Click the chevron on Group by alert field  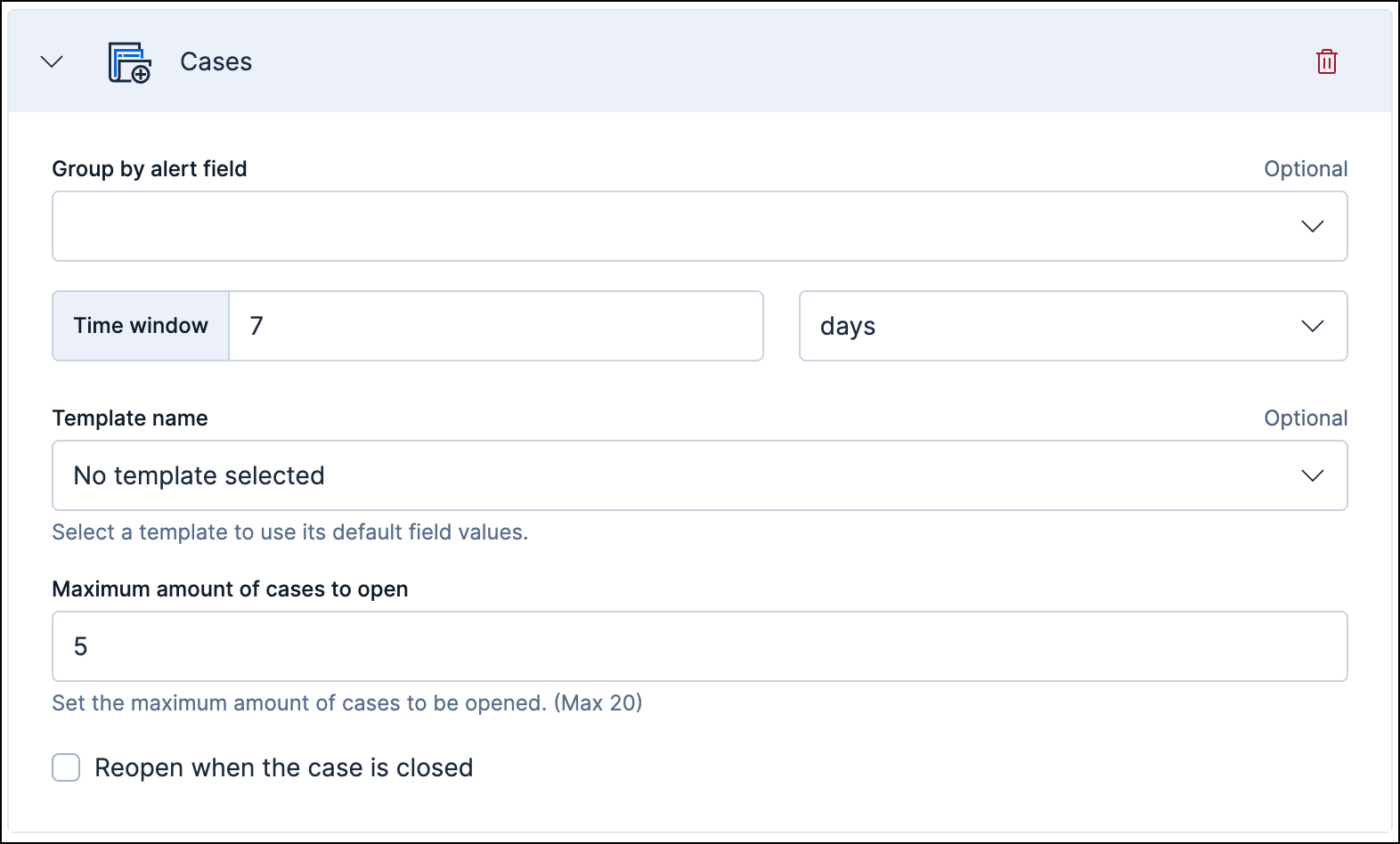1311,226
